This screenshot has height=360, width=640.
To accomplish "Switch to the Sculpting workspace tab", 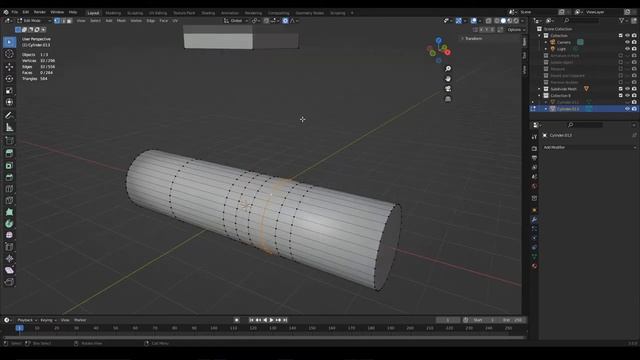I will click(x=135, y=13).
